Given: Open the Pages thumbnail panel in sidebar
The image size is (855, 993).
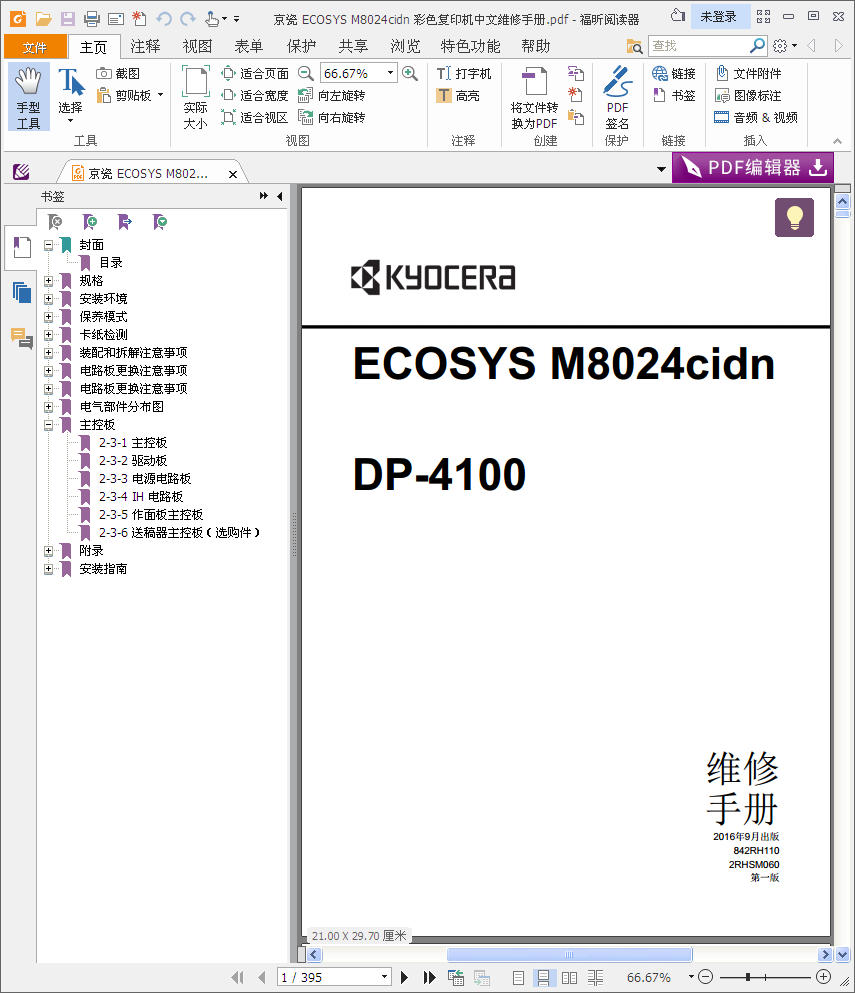Looking at the screenshot, I should 22,292.
